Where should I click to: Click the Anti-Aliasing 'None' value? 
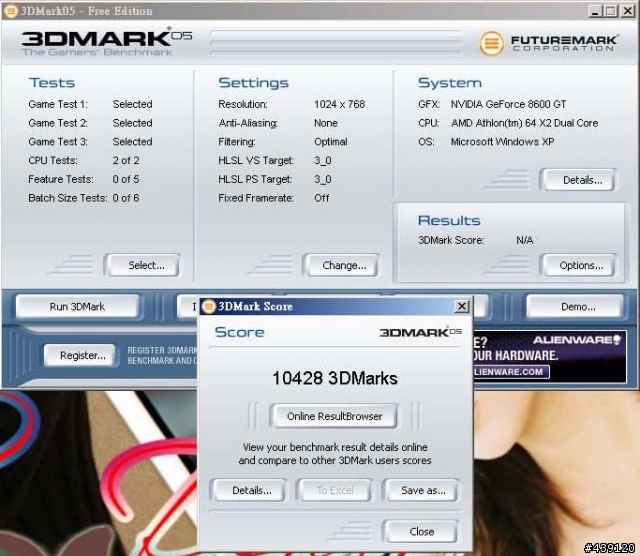(326, 123)
